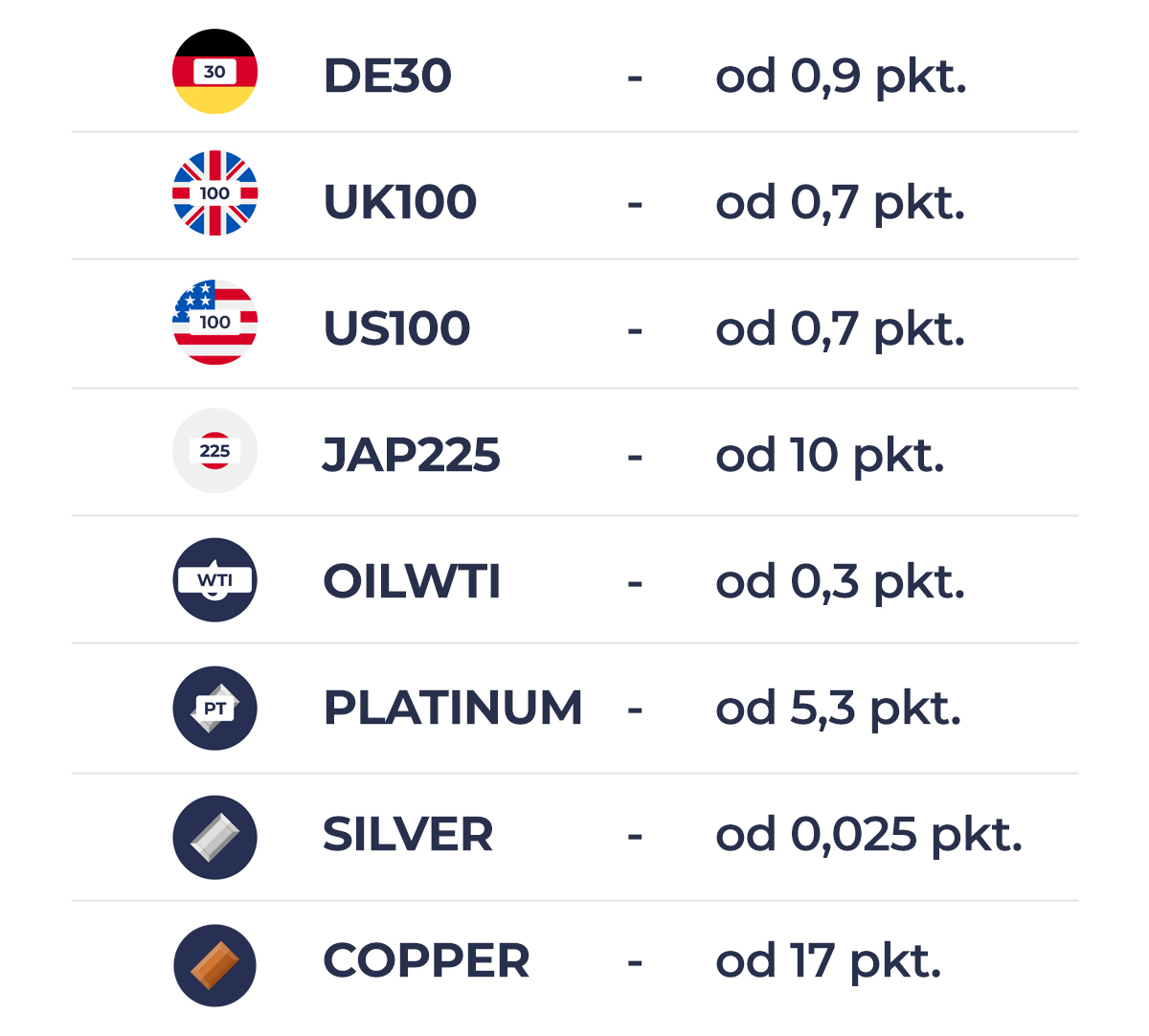
Task: Click the Japan flag JAP225 icon
Action: (x=214, y=451)
